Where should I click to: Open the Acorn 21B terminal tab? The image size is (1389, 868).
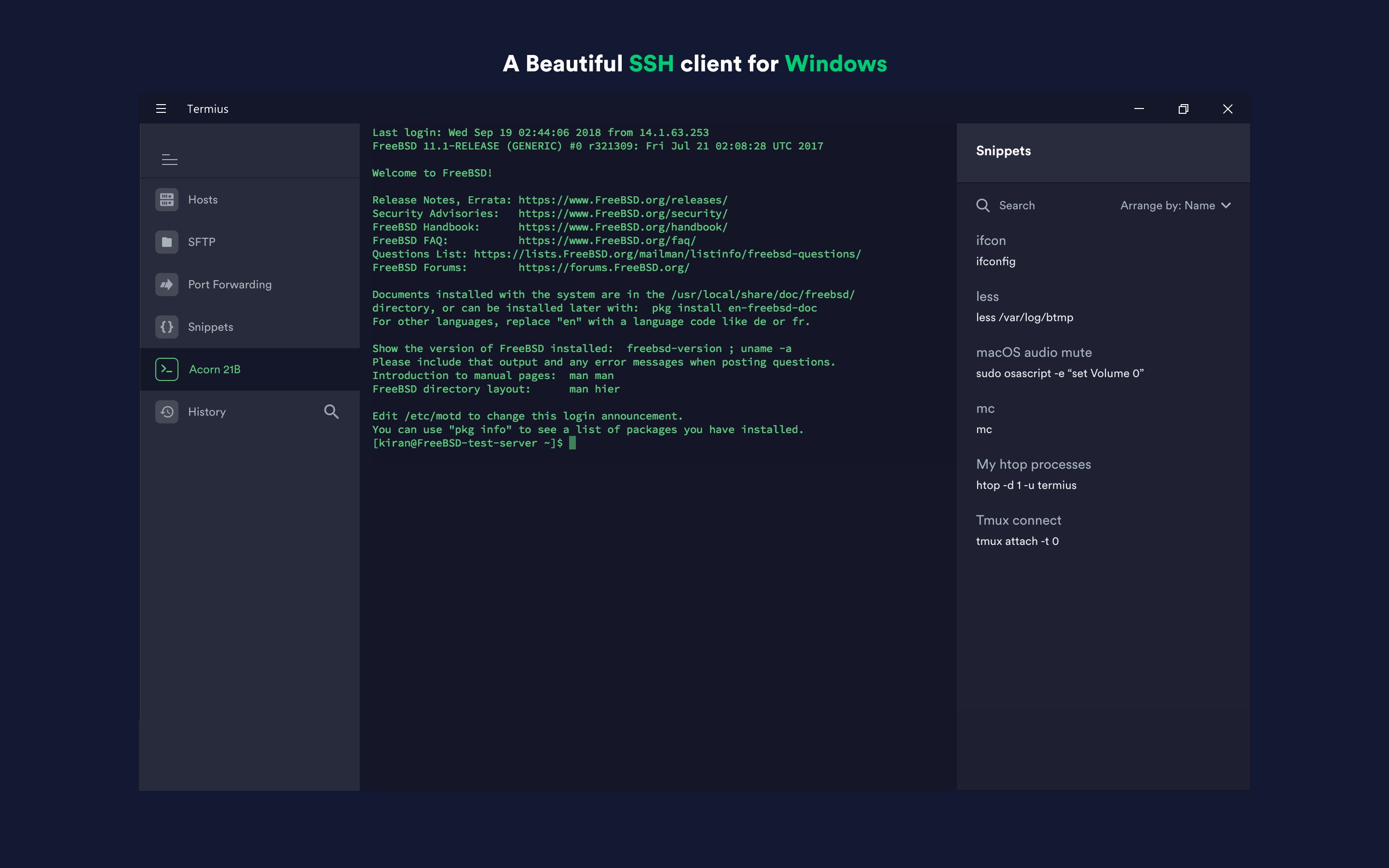pyautogui.click(x=215, y=369)
